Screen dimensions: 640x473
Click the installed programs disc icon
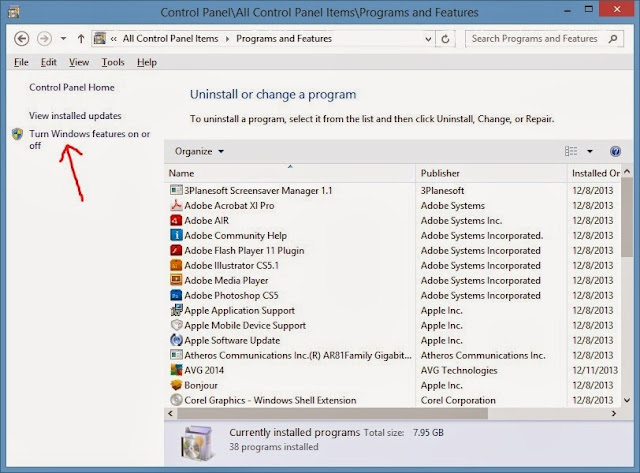click(198, 443)
